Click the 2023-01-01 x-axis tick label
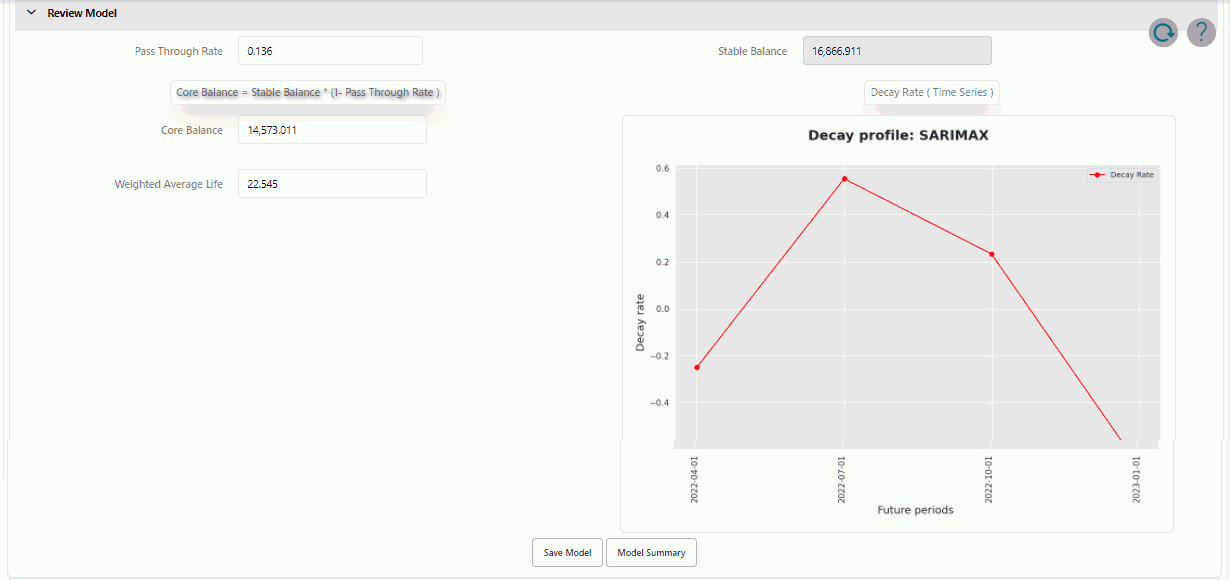This screenshot has height=580, width=1230. (1137, 480)
